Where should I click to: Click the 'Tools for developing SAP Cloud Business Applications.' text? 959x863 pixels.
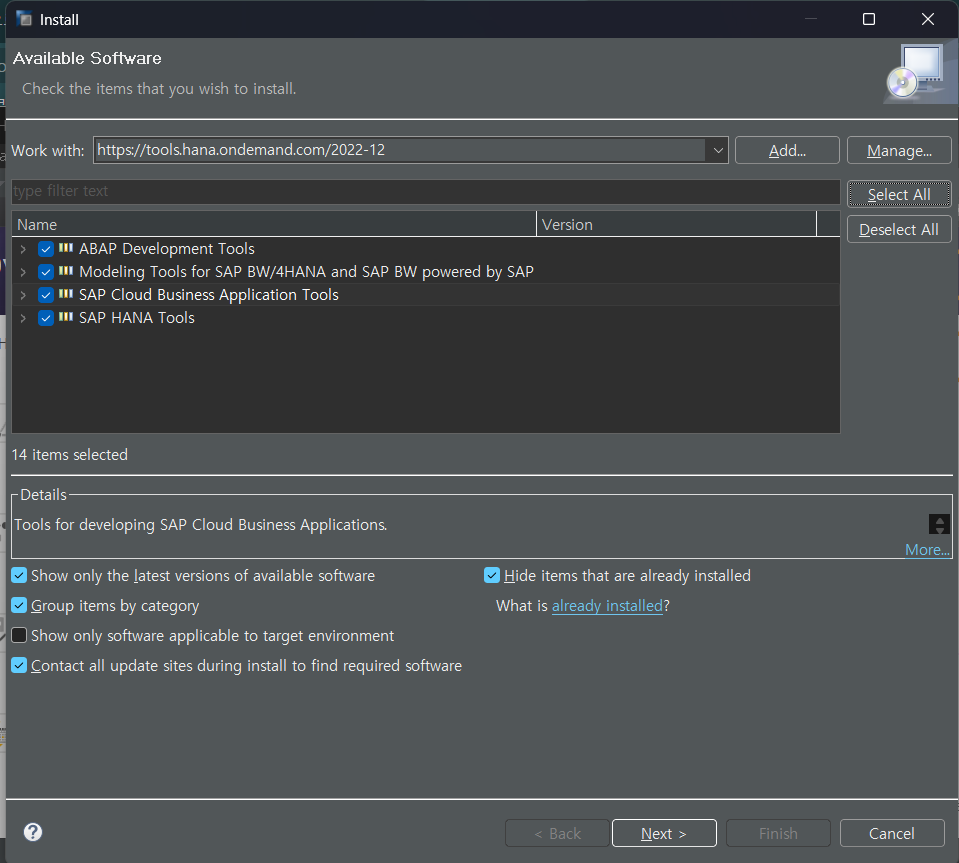coord(201,525)
